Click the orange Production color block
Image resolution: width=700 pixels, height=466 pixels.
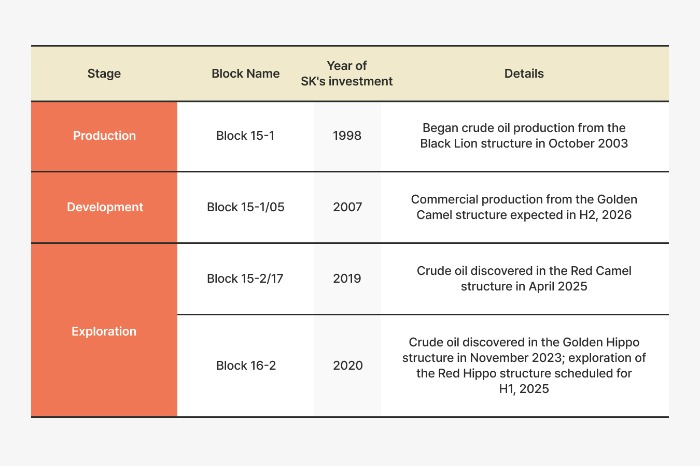(104, 137)
